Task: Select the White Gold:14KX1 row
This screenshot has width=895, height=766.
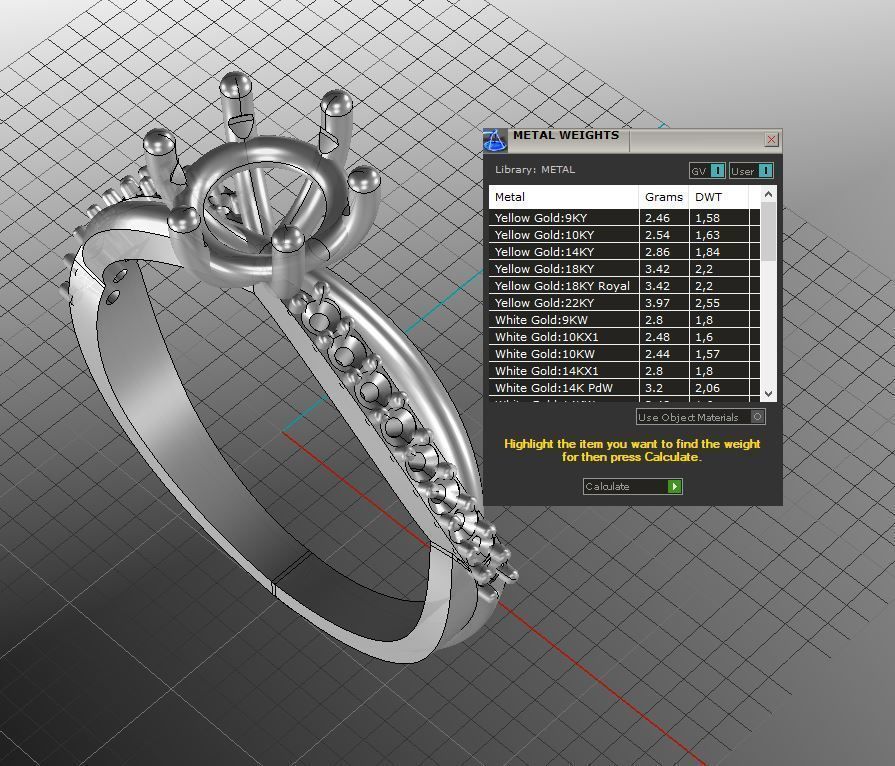Action: click(624, 371)
